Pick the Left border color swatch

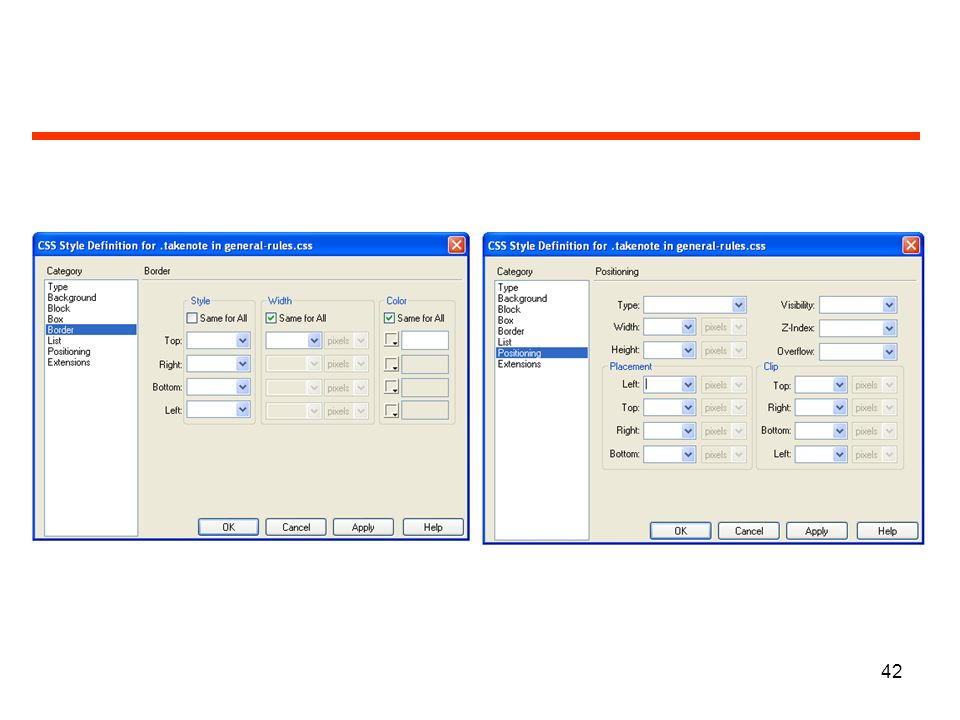[392, 410]
